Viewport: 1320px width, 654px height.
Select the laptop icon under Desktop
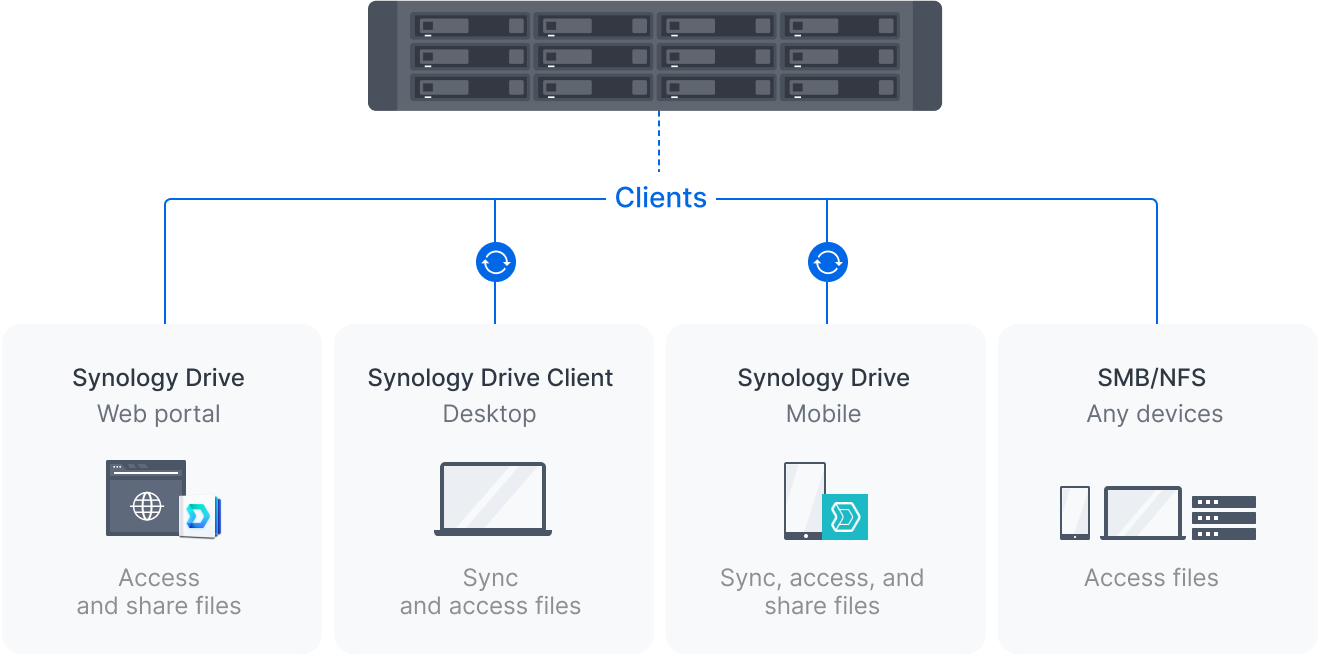point(491,498)
